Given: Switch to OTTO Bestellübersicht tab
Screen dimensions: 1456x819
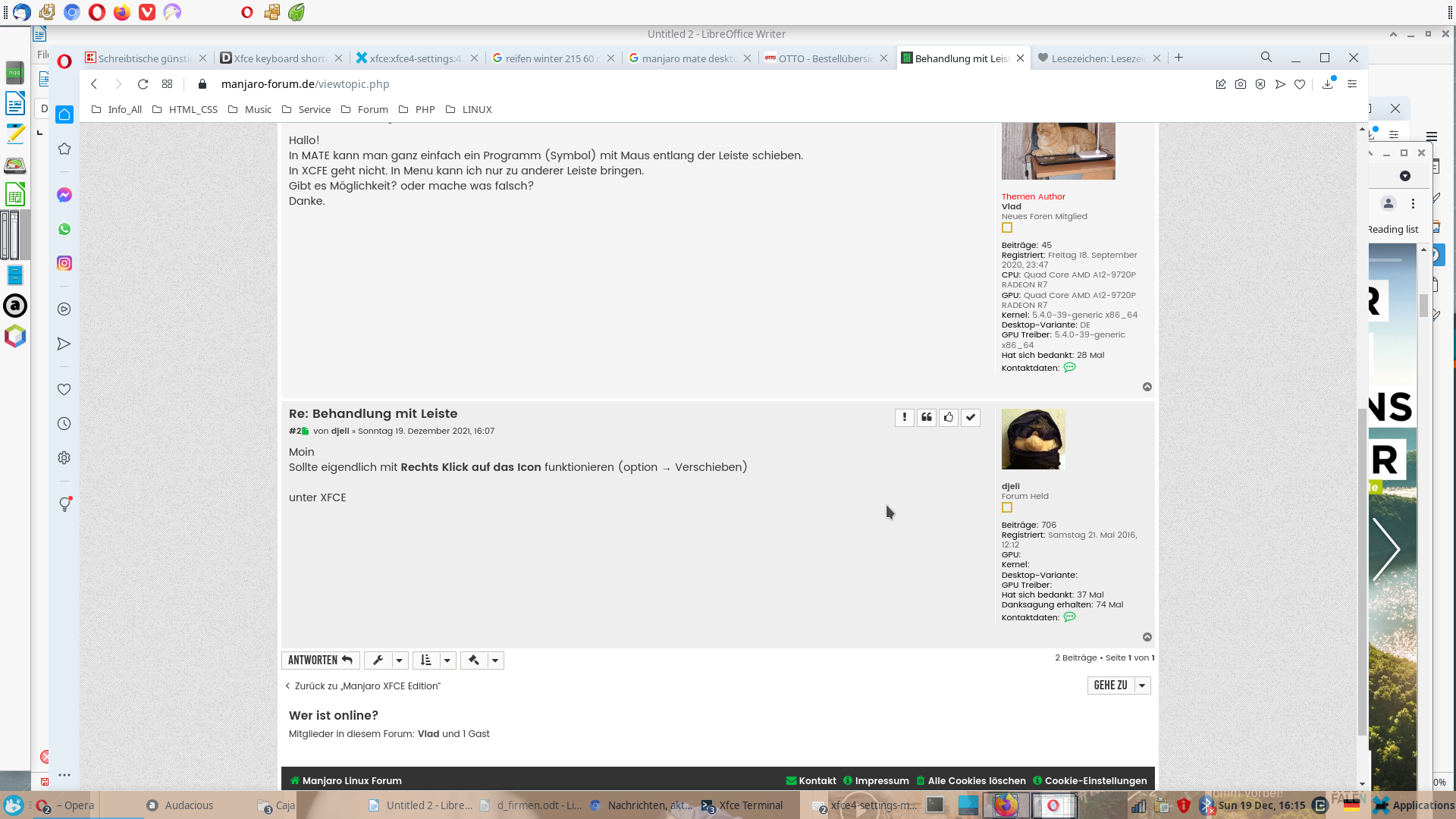Looking at the screenshot, I should 824,58.
